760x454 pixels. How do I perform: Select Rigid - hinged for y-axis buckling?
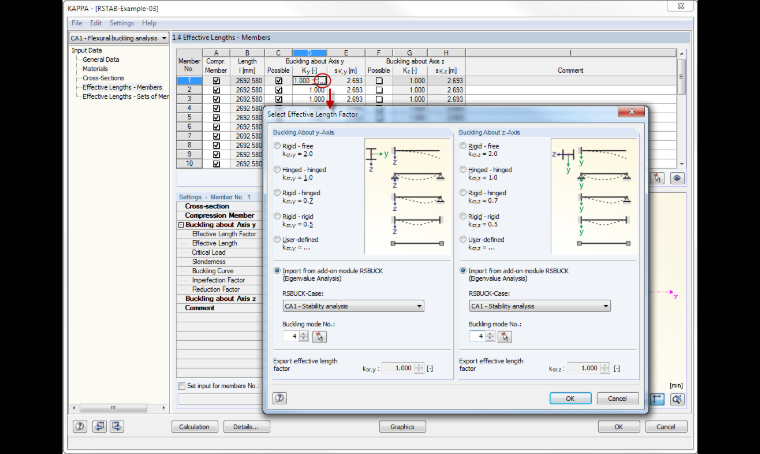tap(277, 193)
